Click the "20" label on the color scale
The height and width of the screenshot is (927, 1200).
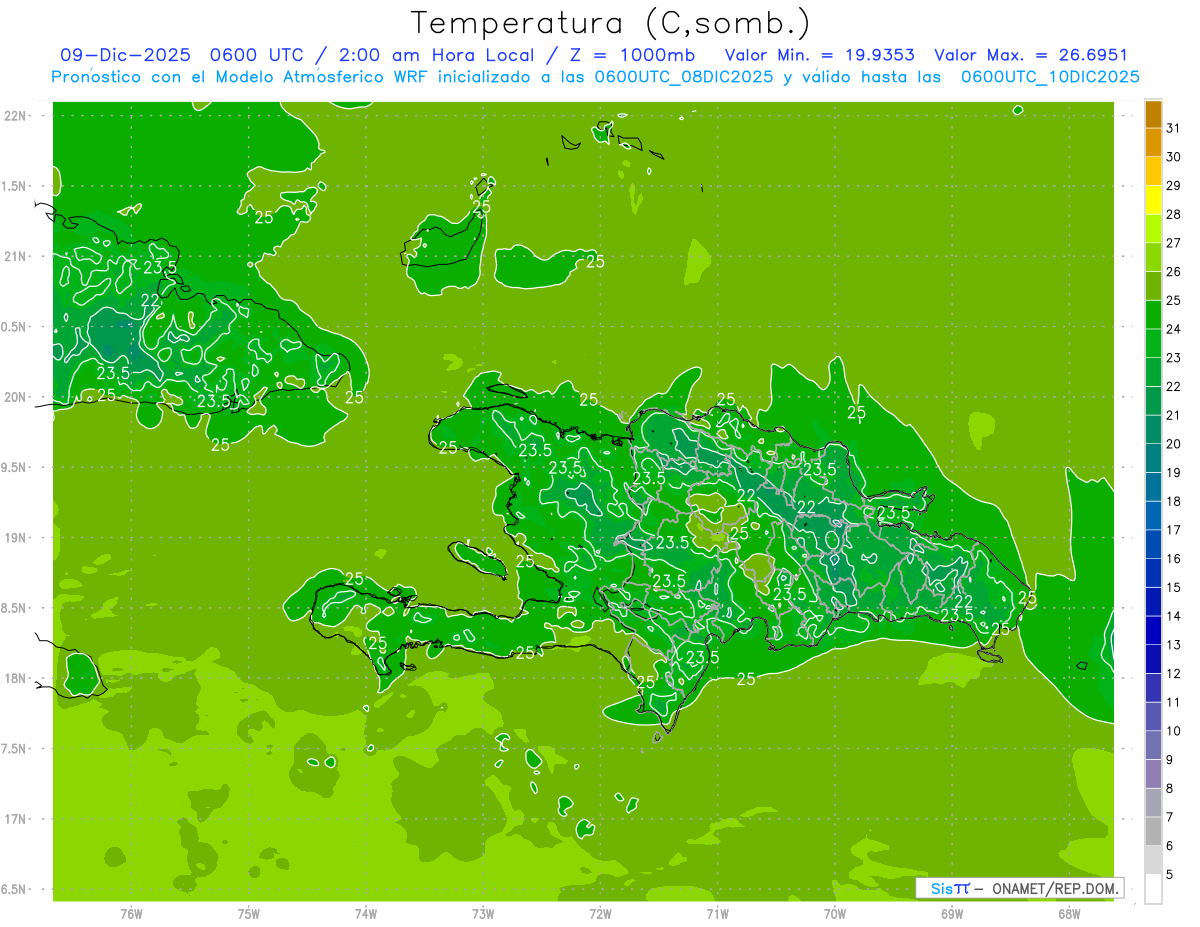coord(1173,443)
